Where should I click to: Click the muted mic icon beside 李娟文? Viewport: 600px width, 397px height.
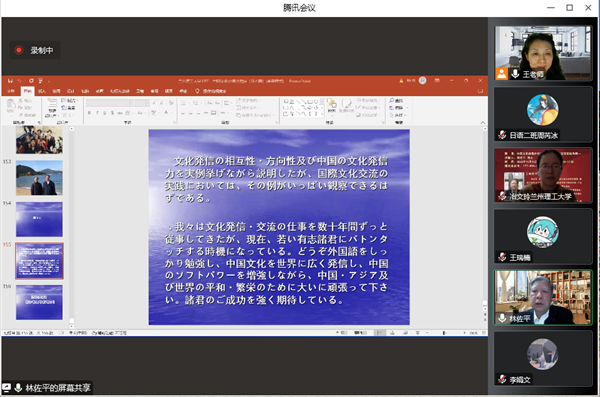pos(502,379)
